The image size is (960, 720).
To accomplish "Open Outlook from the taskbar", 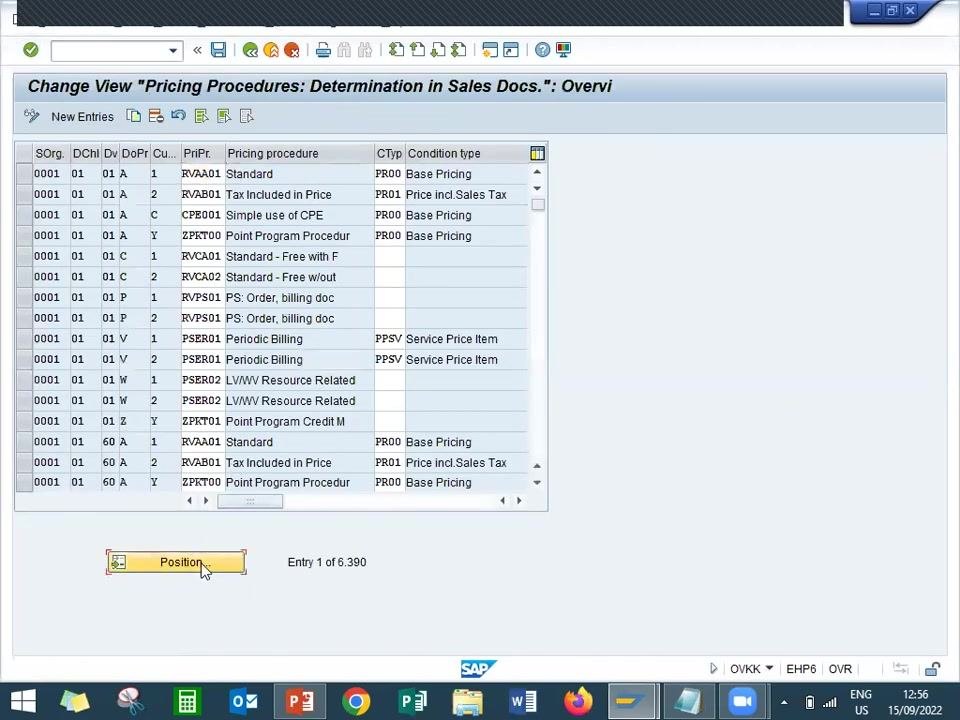I will [244, 701].
